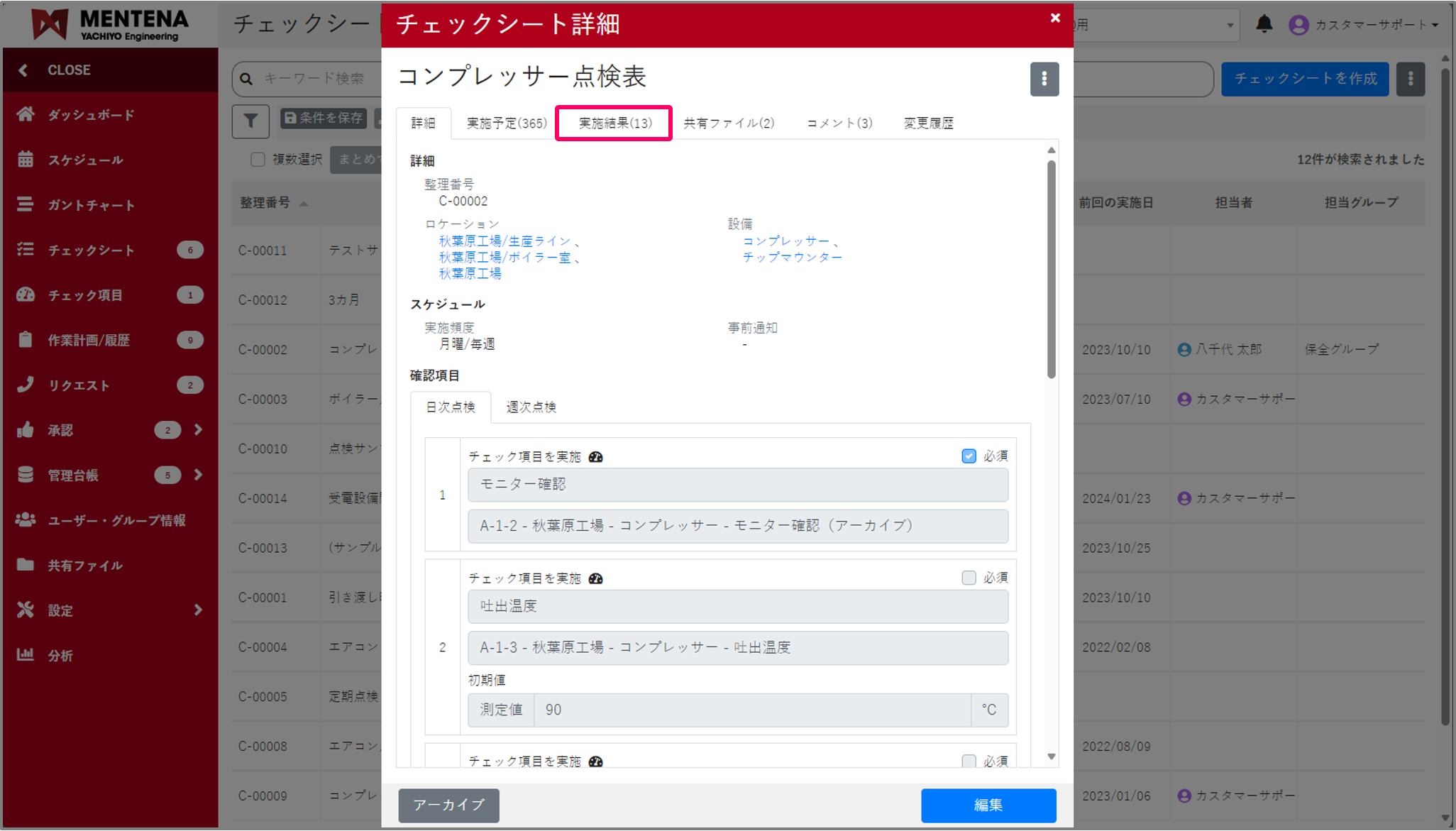
Task: Click the notification bell icon
Action: 1264,24
